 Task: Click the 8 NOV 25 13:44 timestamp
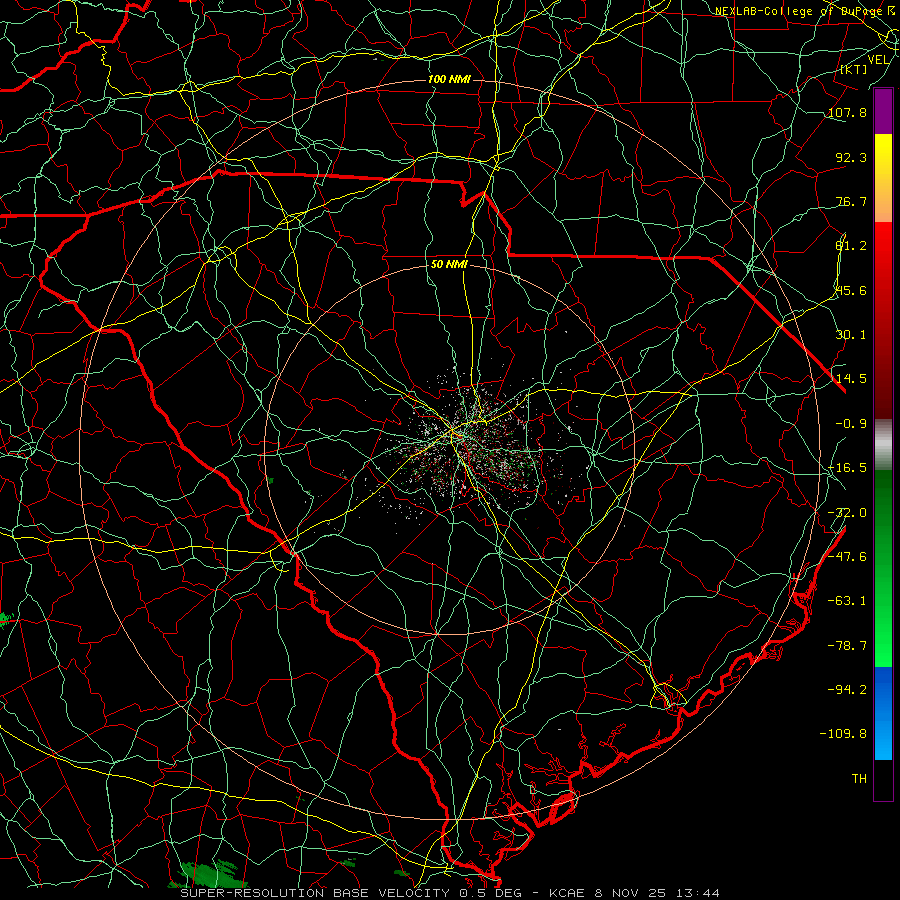[x=658, y=893]
